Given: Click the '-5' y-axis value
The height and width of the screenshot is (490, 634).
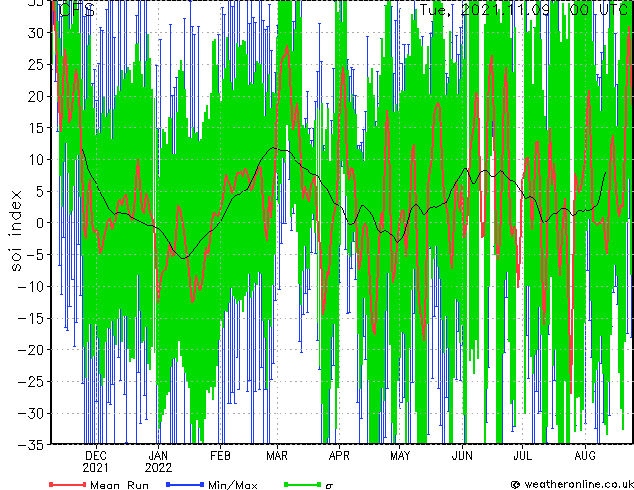Looking at the screenshot, I should pyautogui.click(x=36, y=255).
